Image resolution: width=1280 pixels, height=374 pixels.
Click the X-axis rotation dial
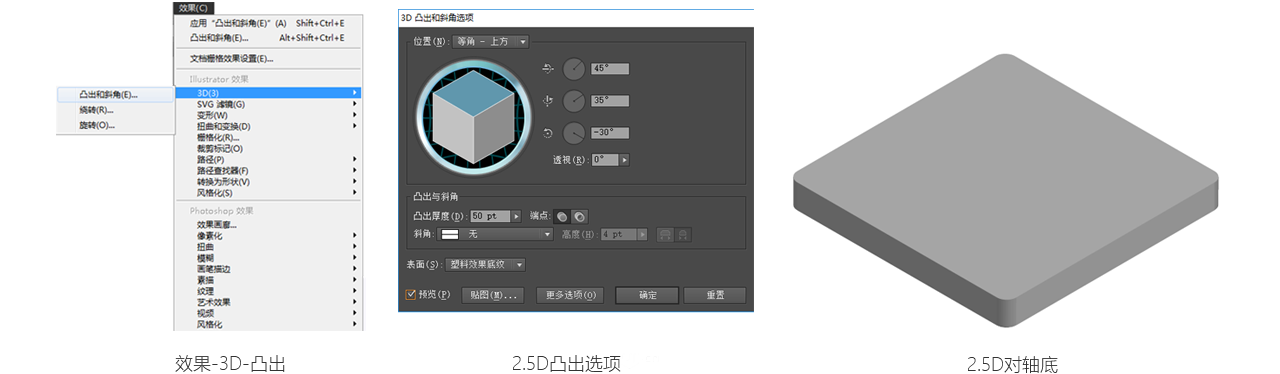(x=574, y=69)
